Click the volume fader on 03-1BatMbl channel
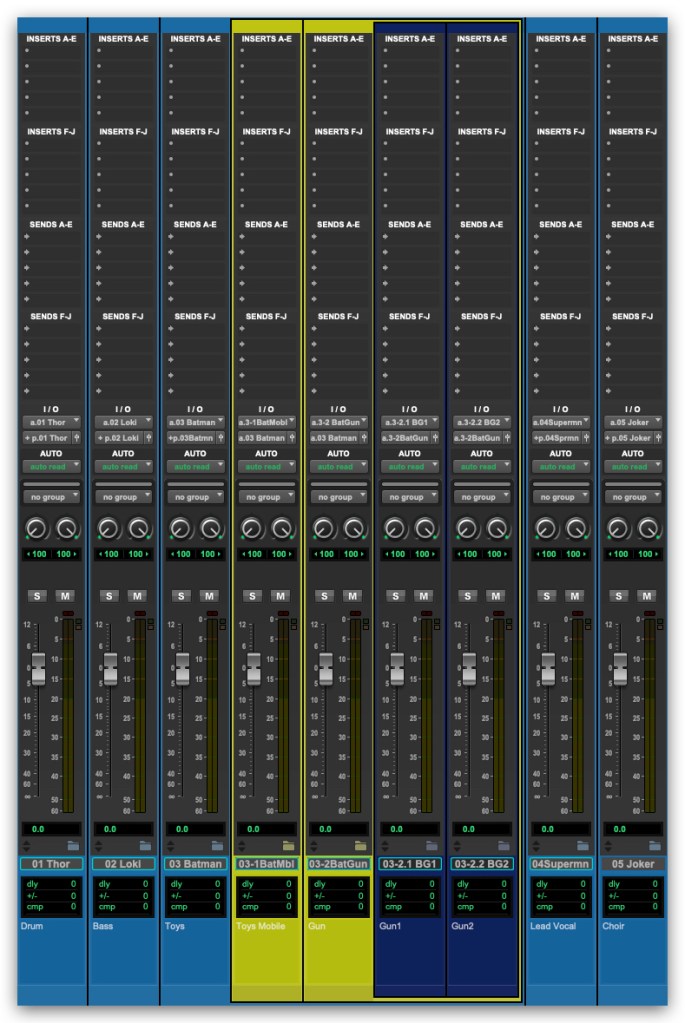The height and width of the screenshot is (1023, 685). click(x=254, y=669)
